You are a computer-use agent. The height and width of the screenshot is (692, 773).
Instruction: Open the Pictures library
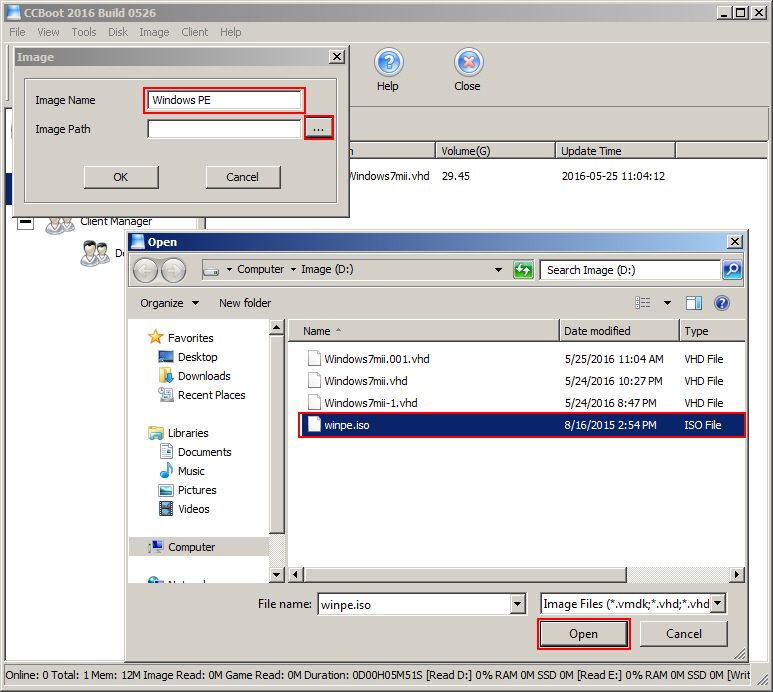[197, 490]
